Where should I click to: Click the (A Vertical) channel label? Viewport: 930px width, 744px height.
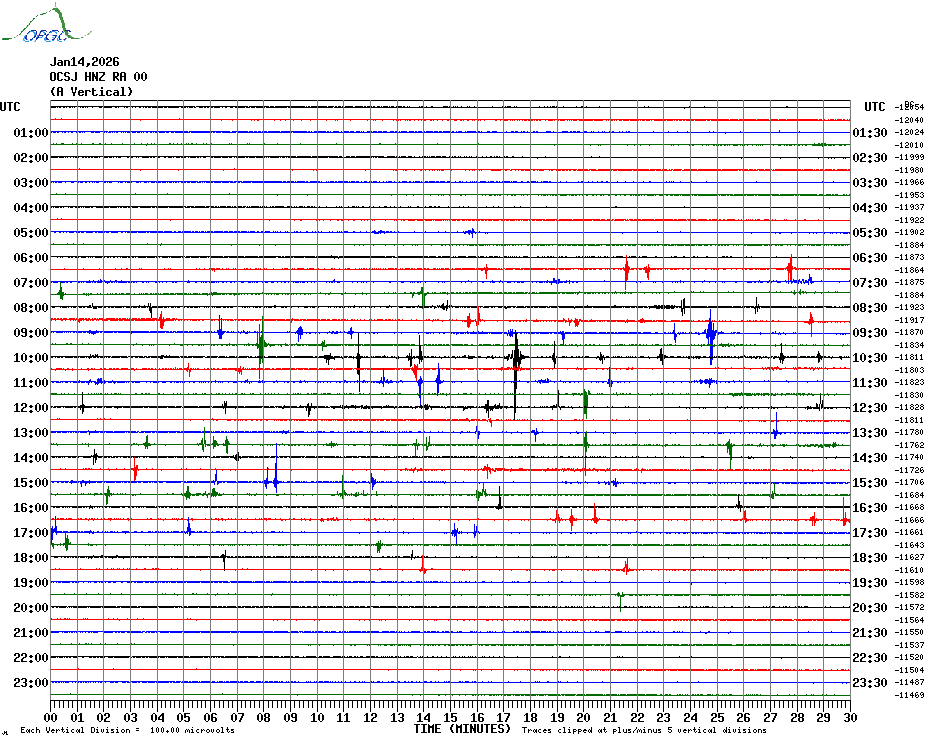click(91, 92)
